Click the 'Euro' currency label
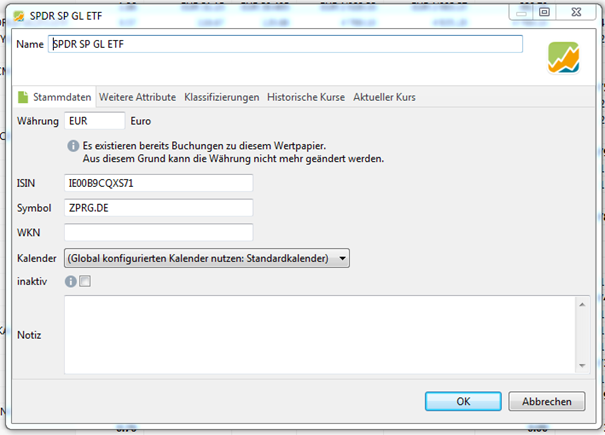605x435 pixels. [x=140, y=121]
